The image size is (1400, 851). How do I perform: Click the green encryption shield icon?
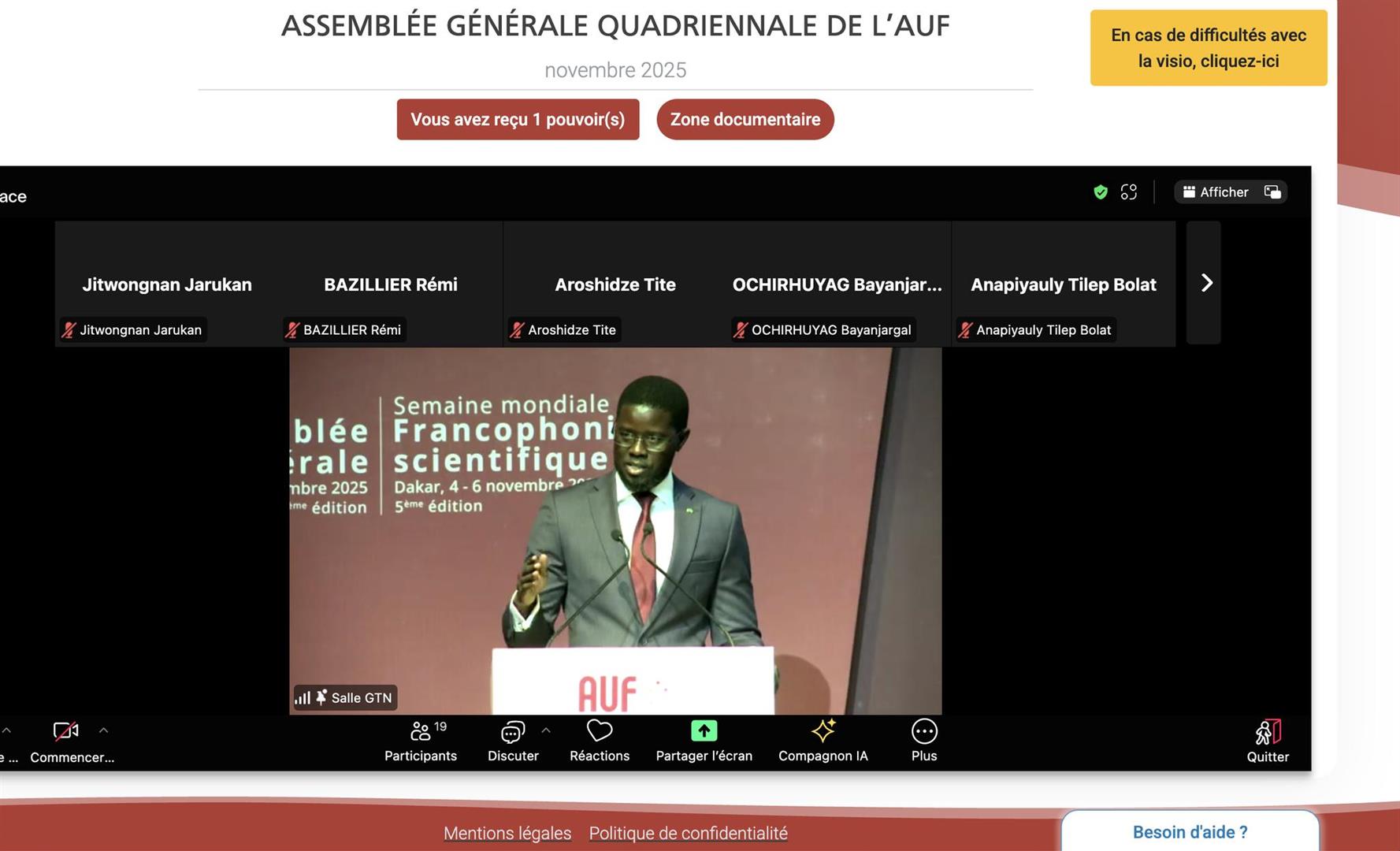coord(1101,192)
